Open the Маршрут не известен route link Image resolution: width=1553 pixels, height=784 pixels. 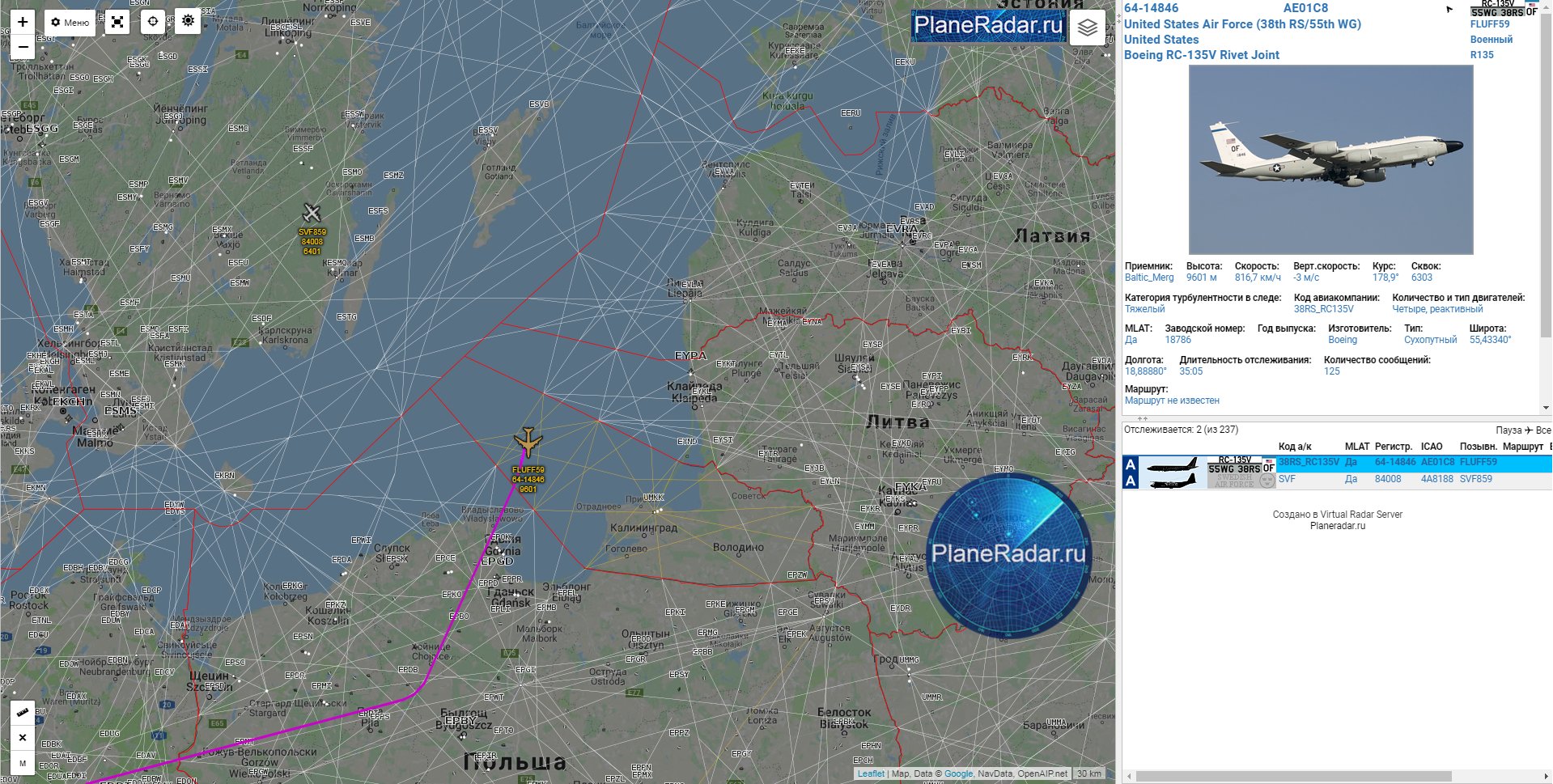coord(1173,400)
